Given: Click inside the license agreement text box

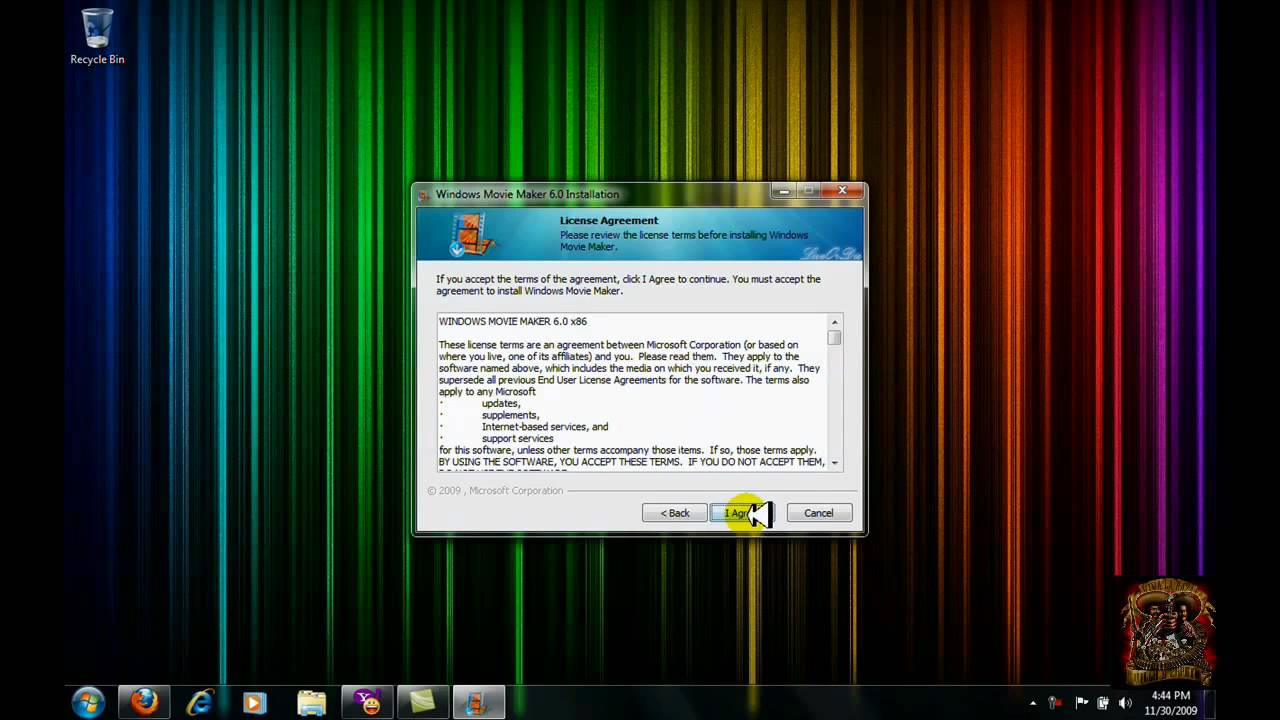Looking at the screenshot, I should (631, 392).
